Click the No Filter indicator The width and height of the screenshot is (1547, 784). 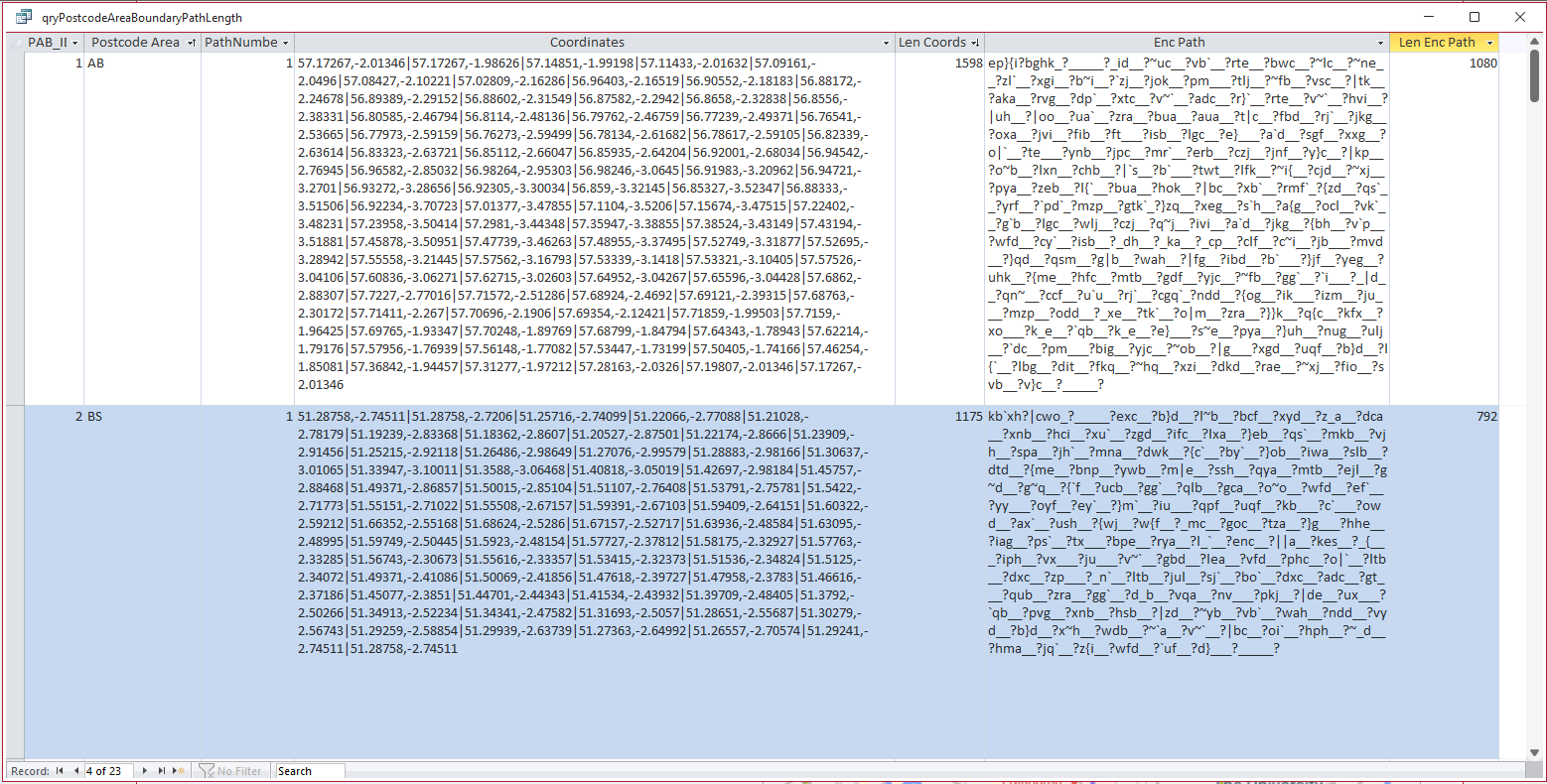point(230,770)
